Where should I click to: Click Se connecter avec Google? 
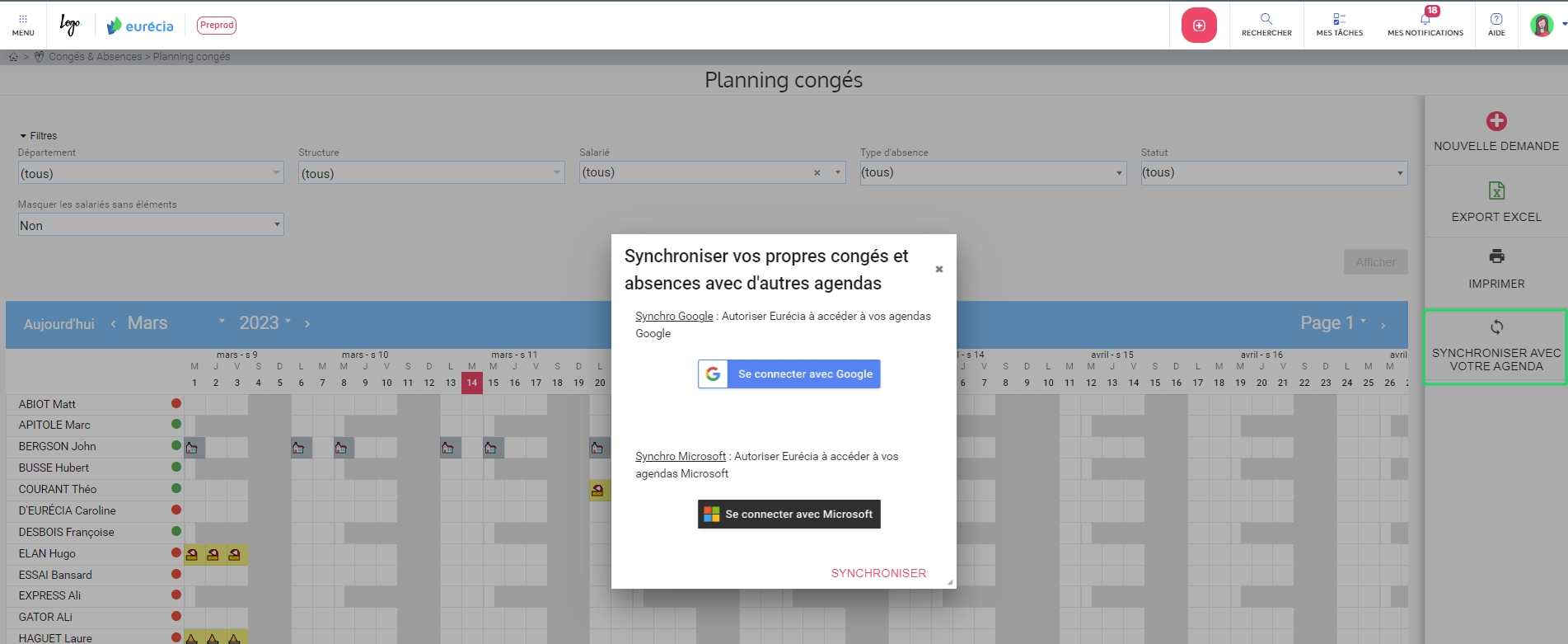point(789,374)
